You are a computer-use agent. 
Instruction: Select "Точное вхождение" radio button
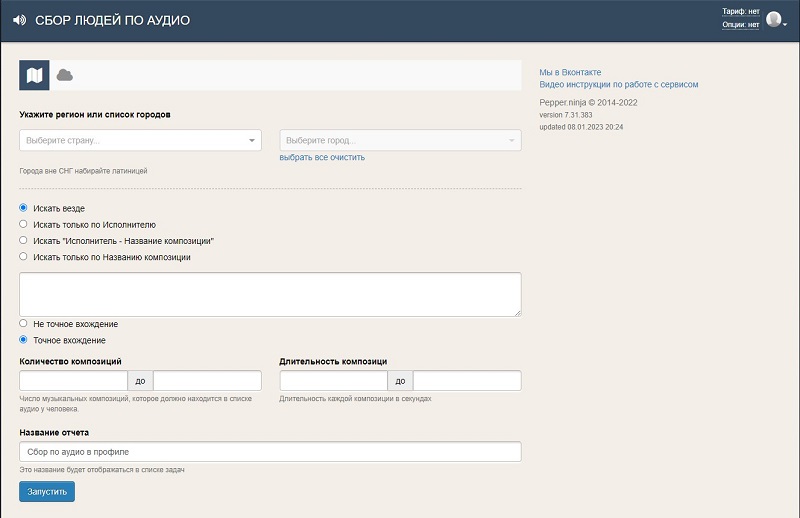click(x=24, y=340)
